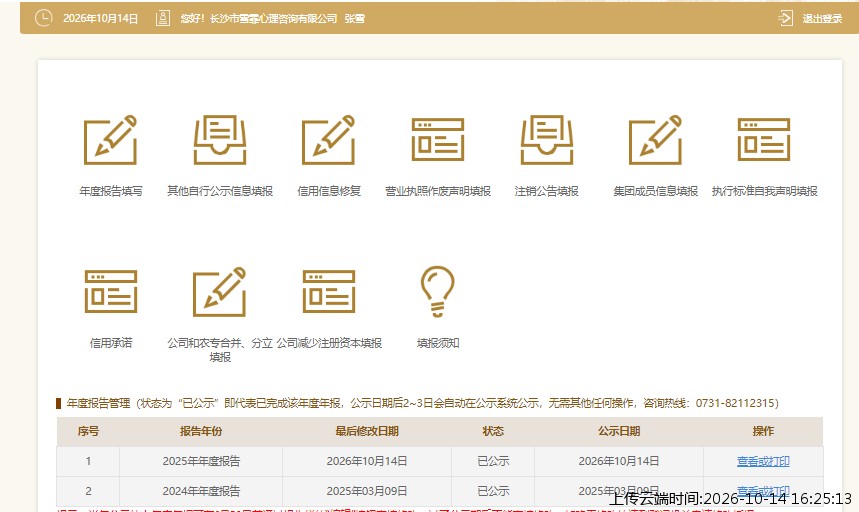This screenshot has width=859, height=512.
Task: Click the 公示日期 cell of 2025年年度报告
Action: pyautogui.click(x=619, y=461)
